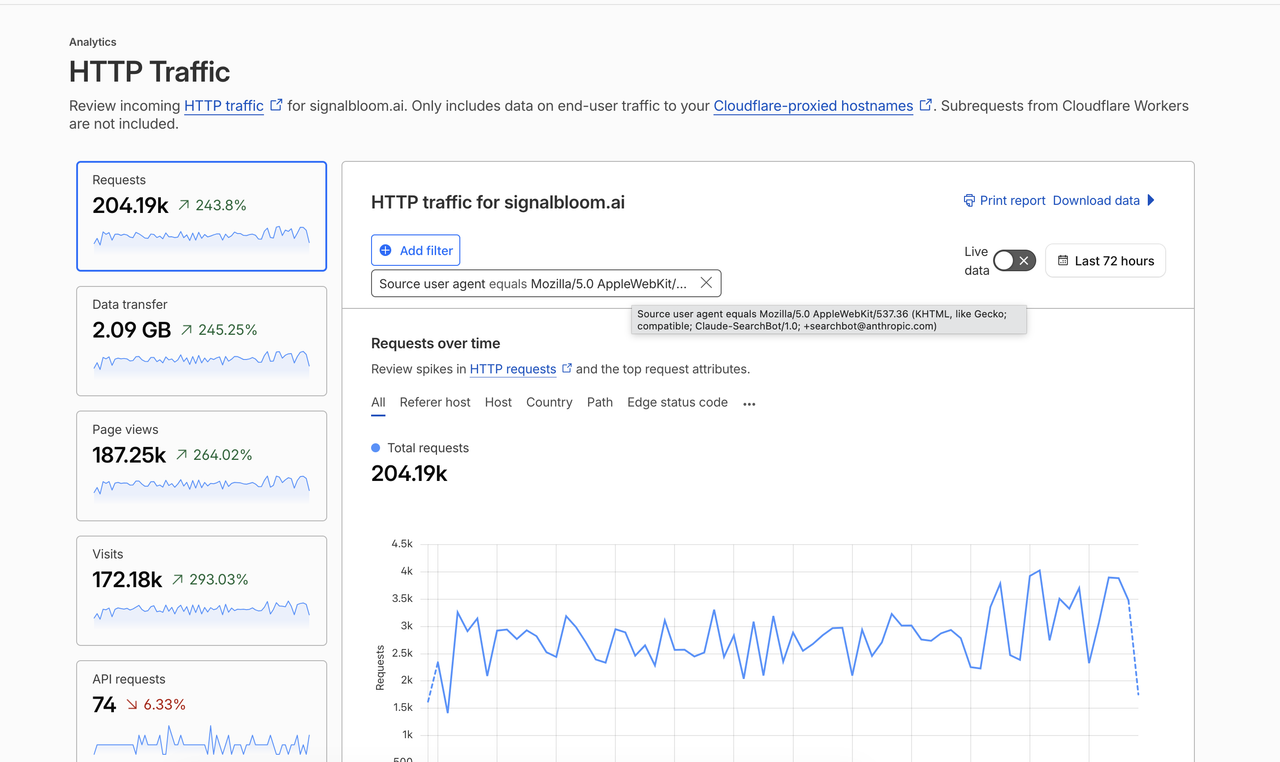Screen dimensions: 1280x762
Task: Switch to the Host tab
Action: [x=498, y=402]
